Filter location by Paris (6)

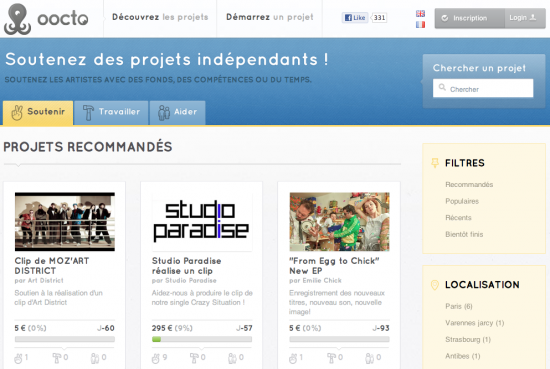pos(459,306)
